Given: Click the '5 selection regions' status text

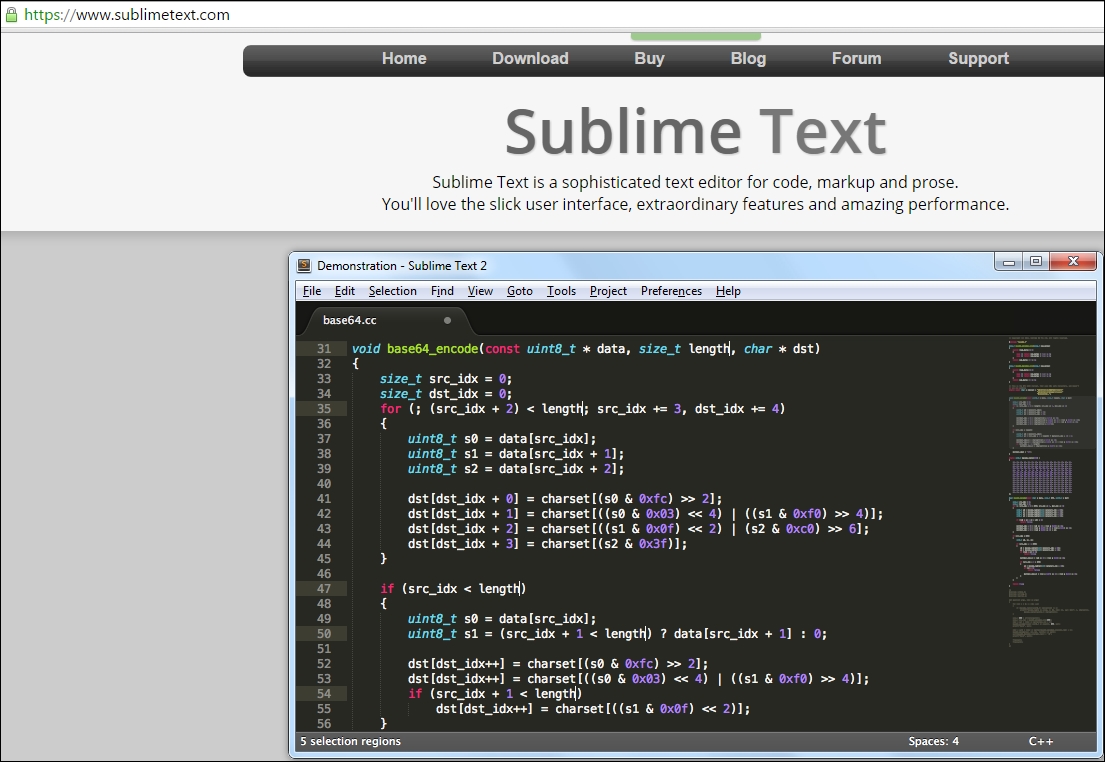Looking at the screenshot, I should tap(350, 741).
